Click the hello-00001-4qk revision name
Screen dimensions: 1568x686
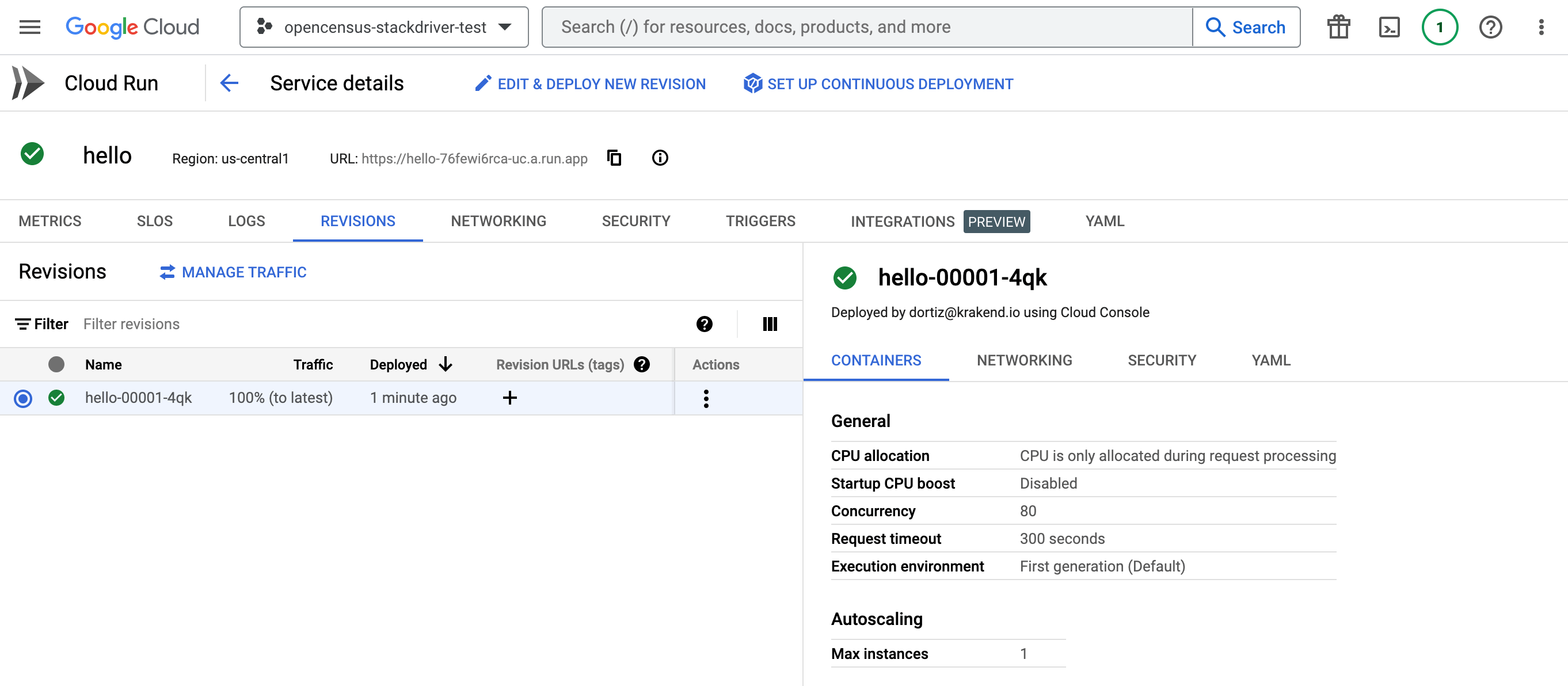pos(138,398)
